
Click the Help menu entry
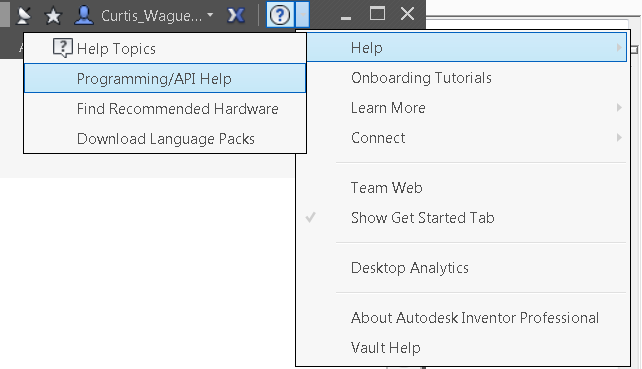(x=466, y=48)
